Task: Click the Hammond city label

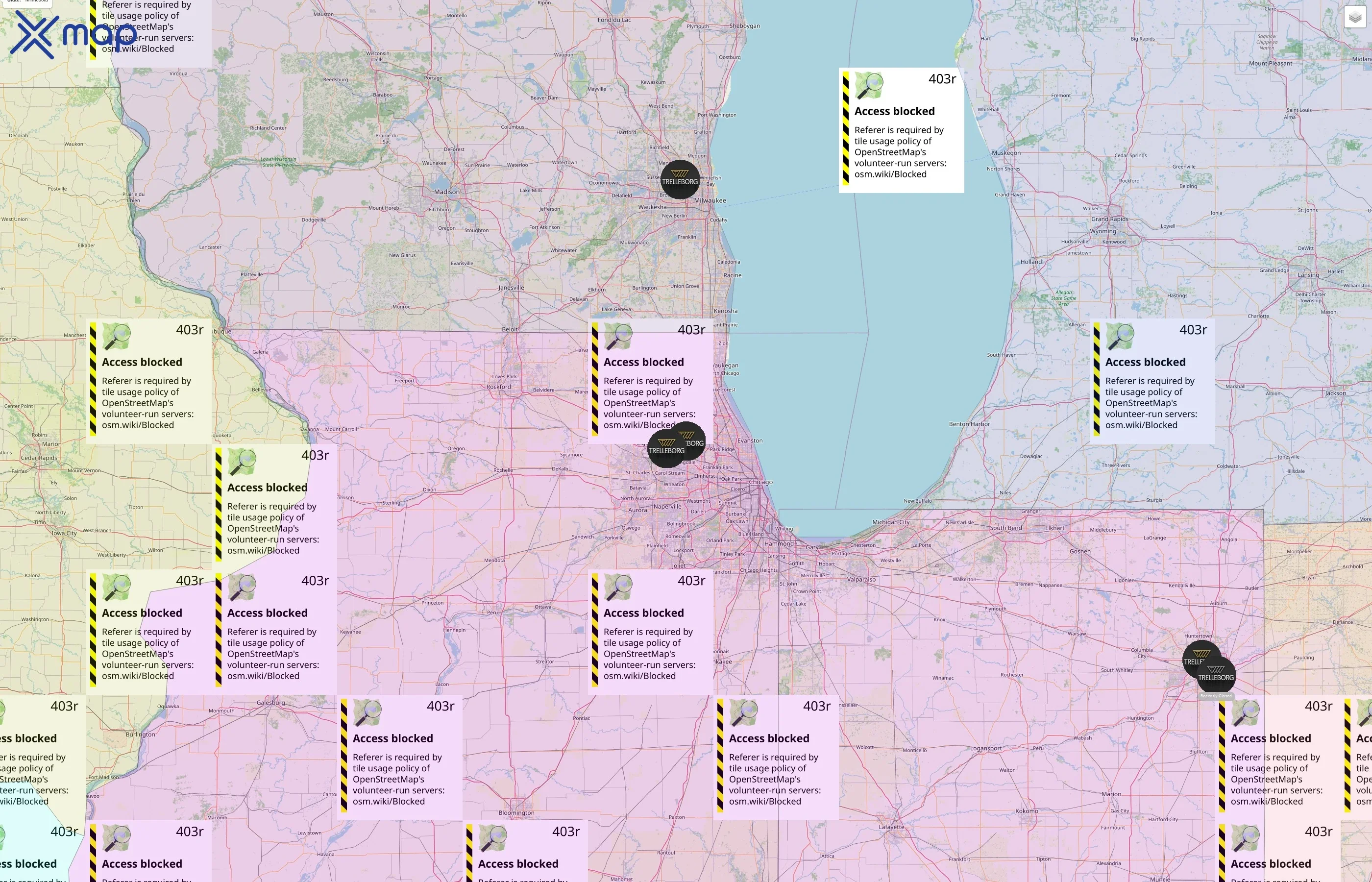Action: (x=779, y=544)
